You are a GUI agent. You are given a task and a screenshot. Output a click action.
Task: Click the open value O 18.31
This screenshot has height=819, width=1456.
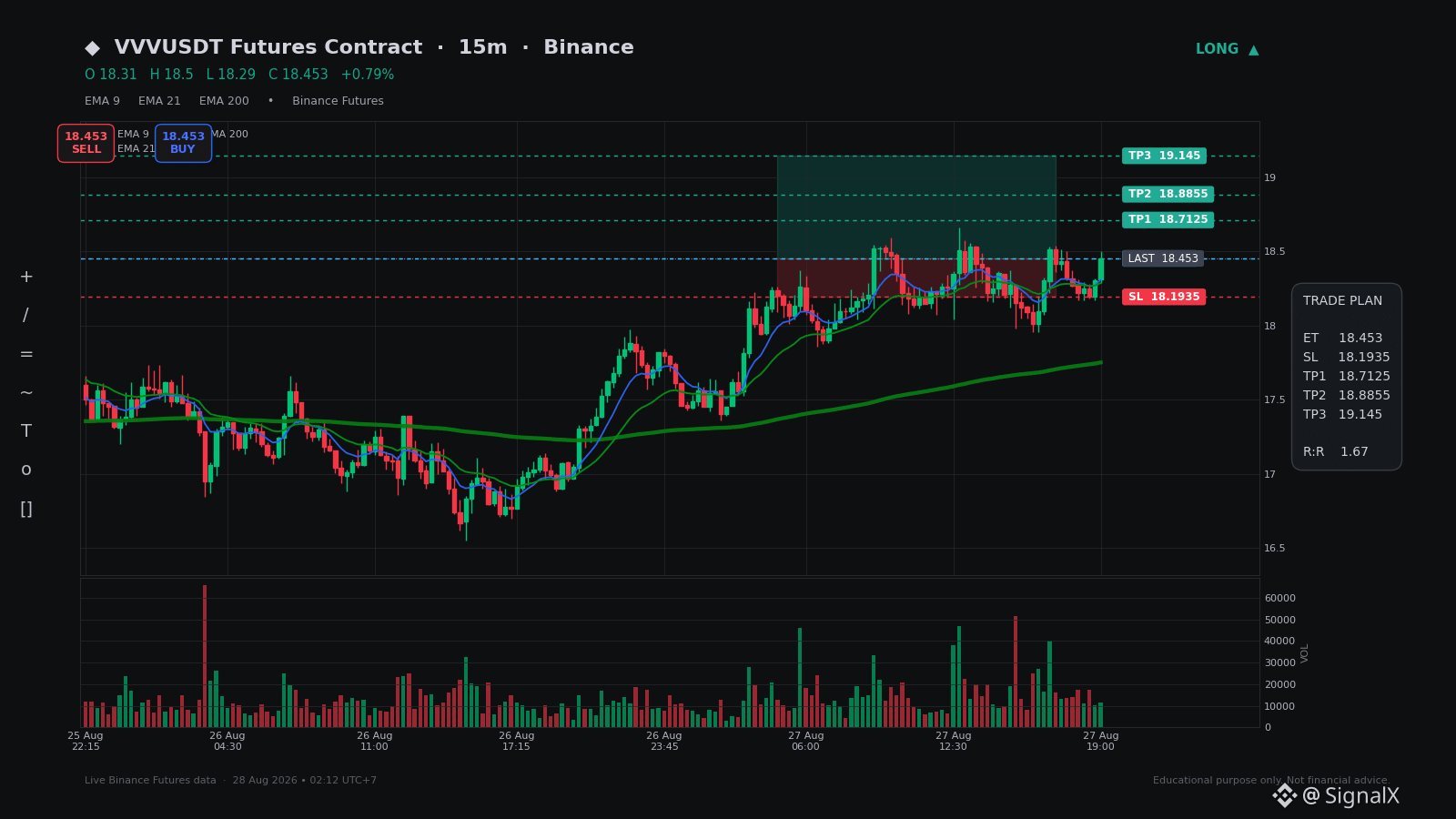pyautogui.click(x=111, y=75)
